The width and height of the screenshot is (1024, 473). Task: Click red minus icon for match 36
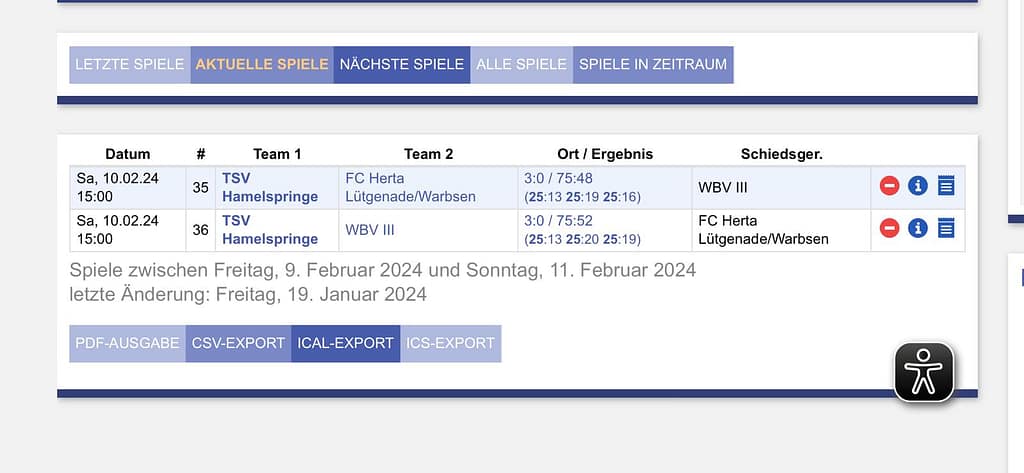(889, 229)
